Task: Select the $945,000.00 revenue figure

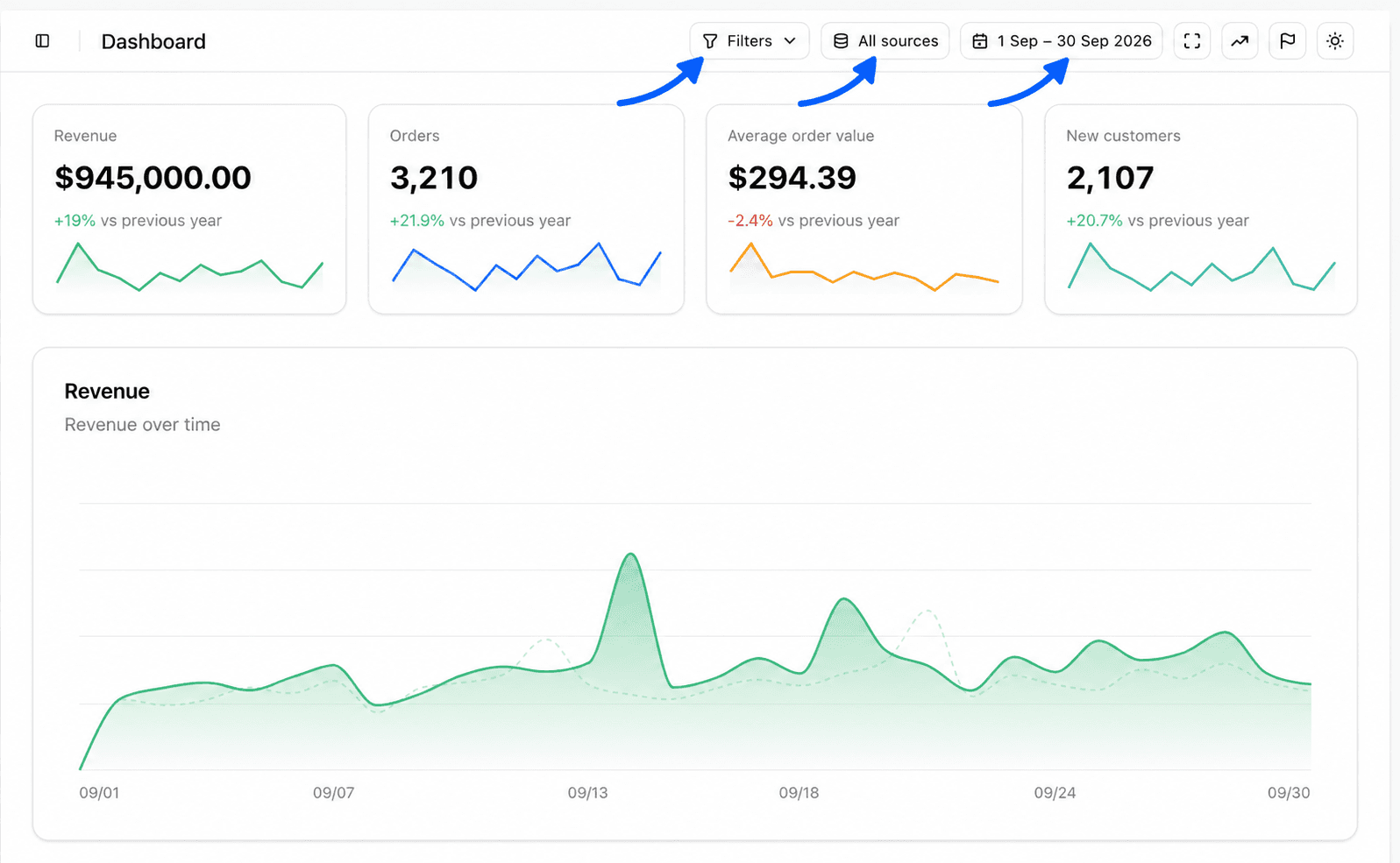Action: pyautogui.click(x=153, y=178)
